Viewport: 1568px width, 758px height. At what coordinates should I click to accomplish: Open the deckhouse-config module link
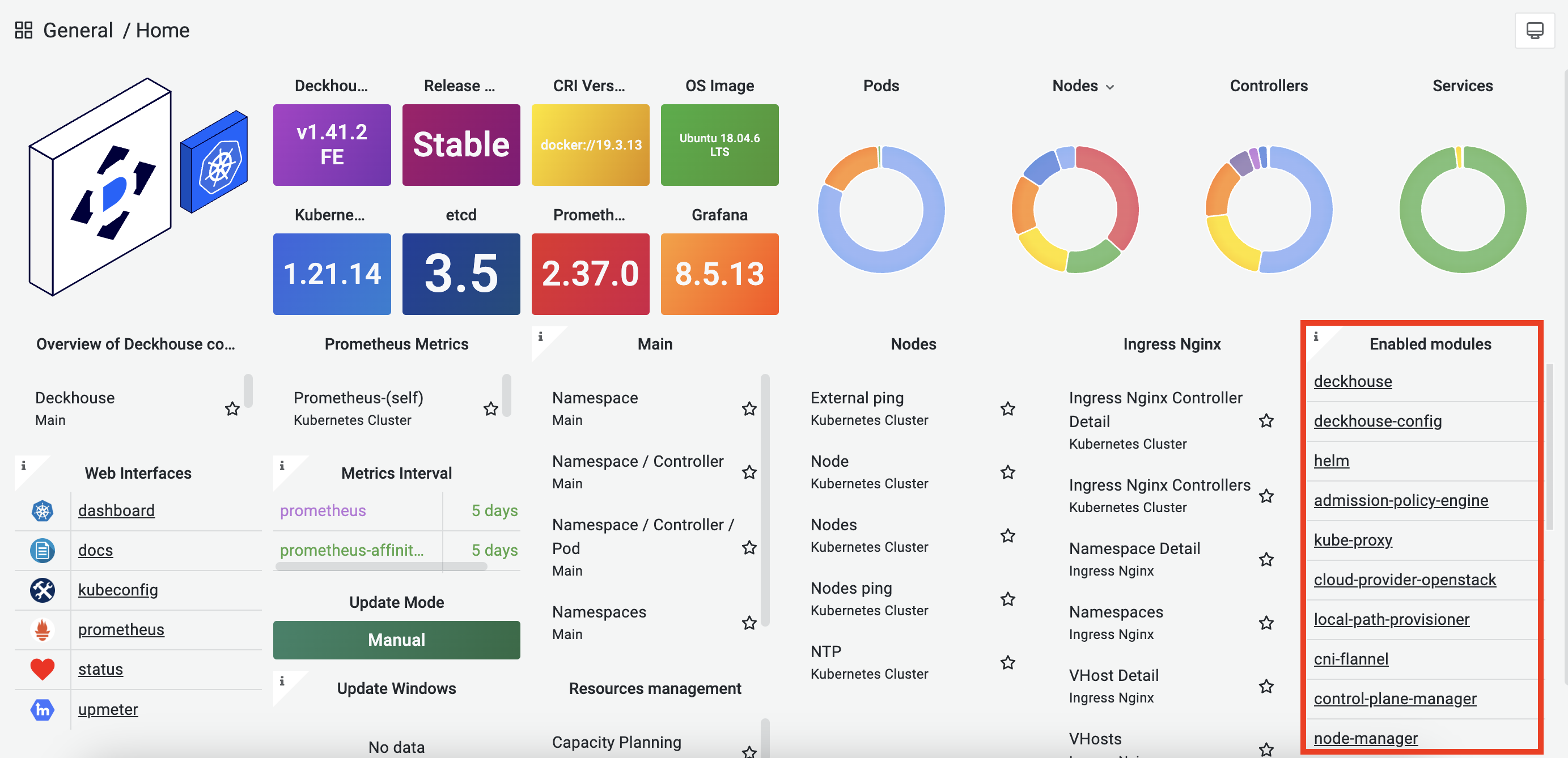(1378, 420)
